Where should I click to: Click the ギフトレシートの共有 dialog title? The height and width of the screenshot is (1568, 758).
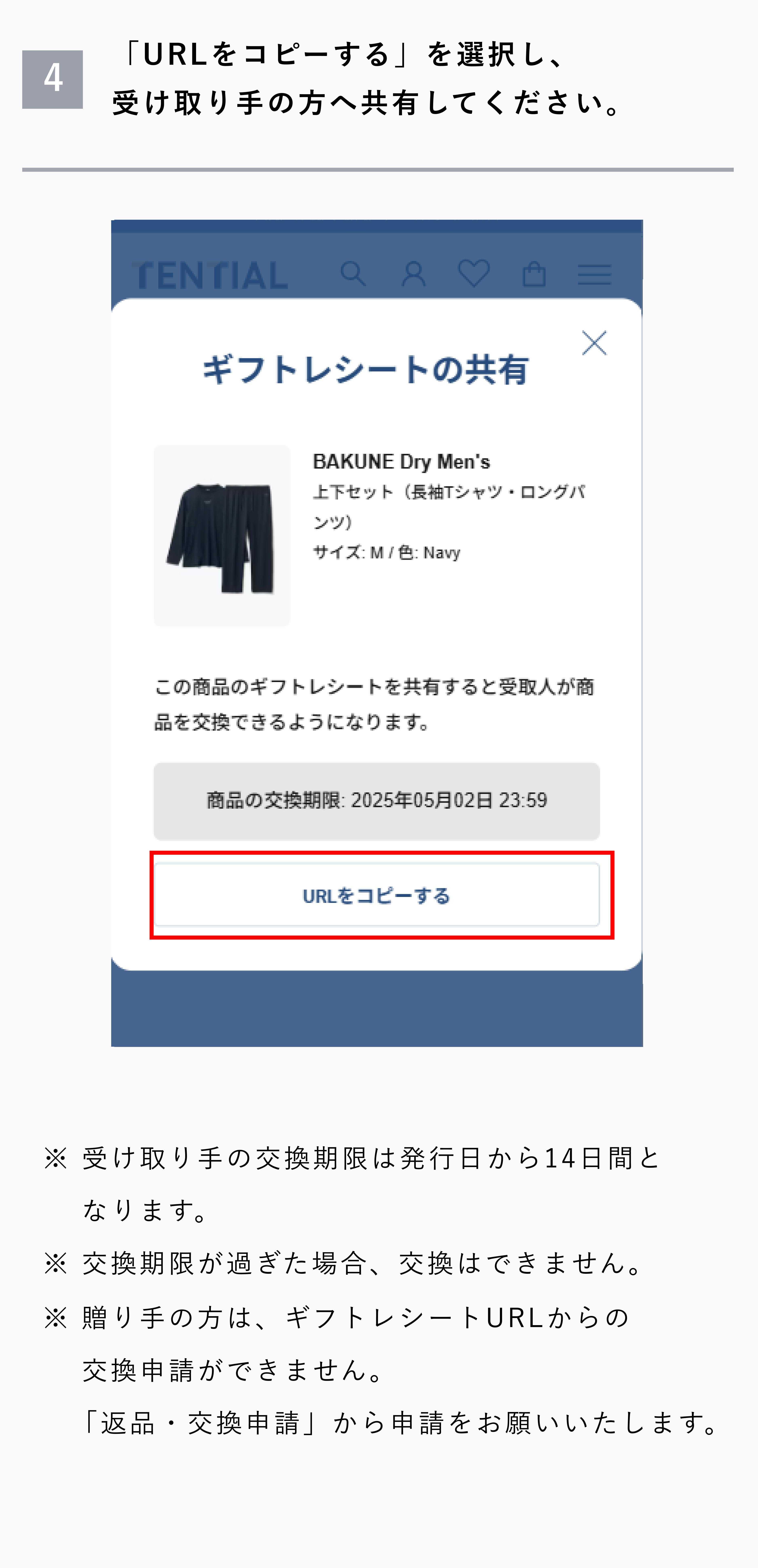tap(366, 370)
